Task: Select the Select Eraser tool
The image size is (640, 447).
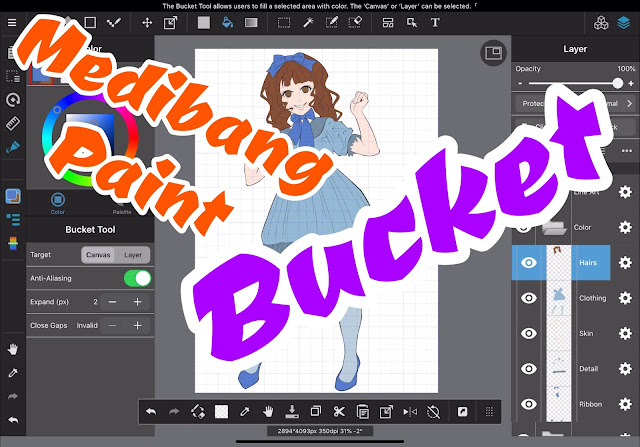Action: (x=355, y=22)
